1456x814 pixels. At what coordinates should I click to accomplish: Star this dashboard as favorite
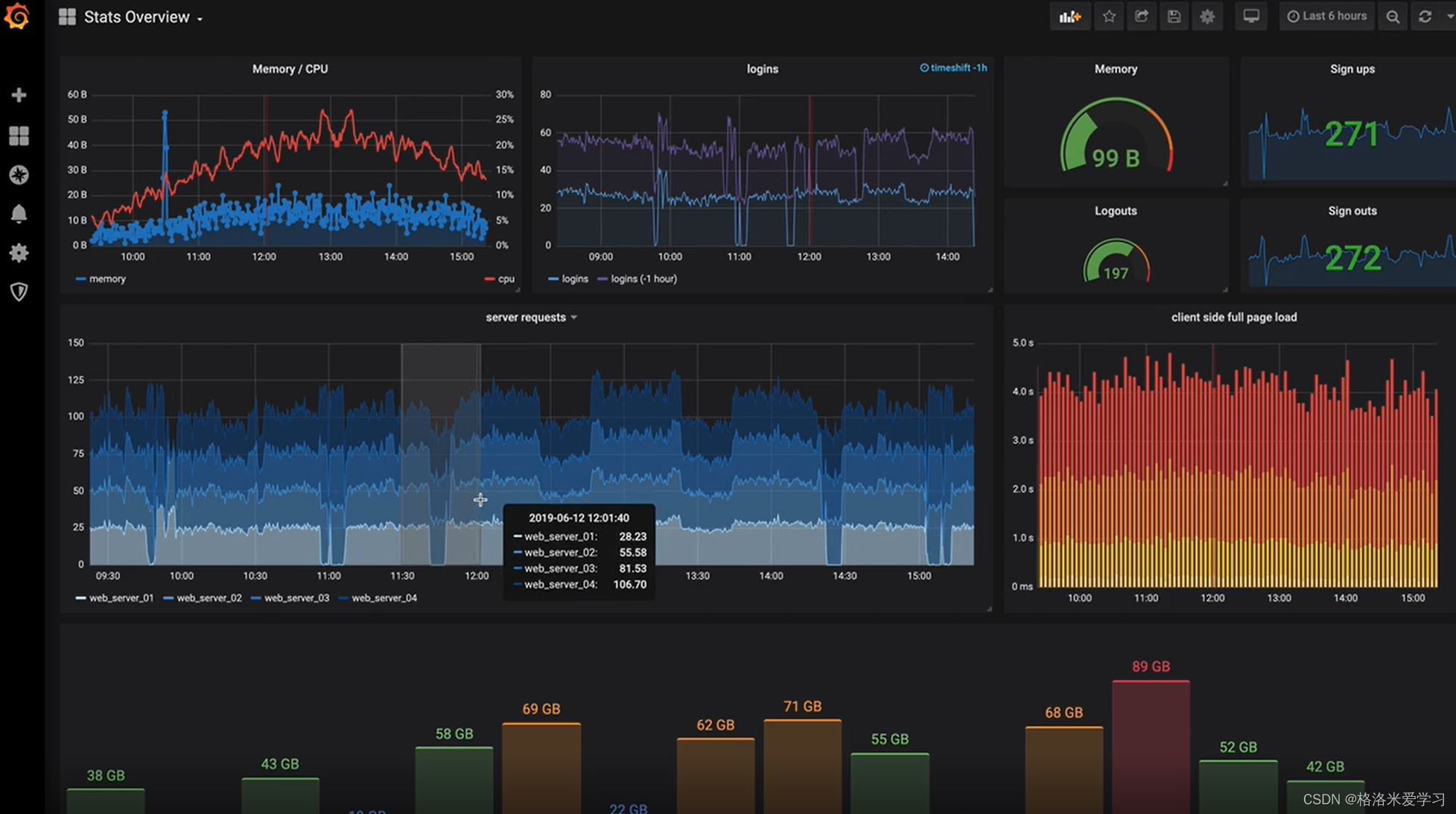pyautogui.click(x=1109, y=16)
